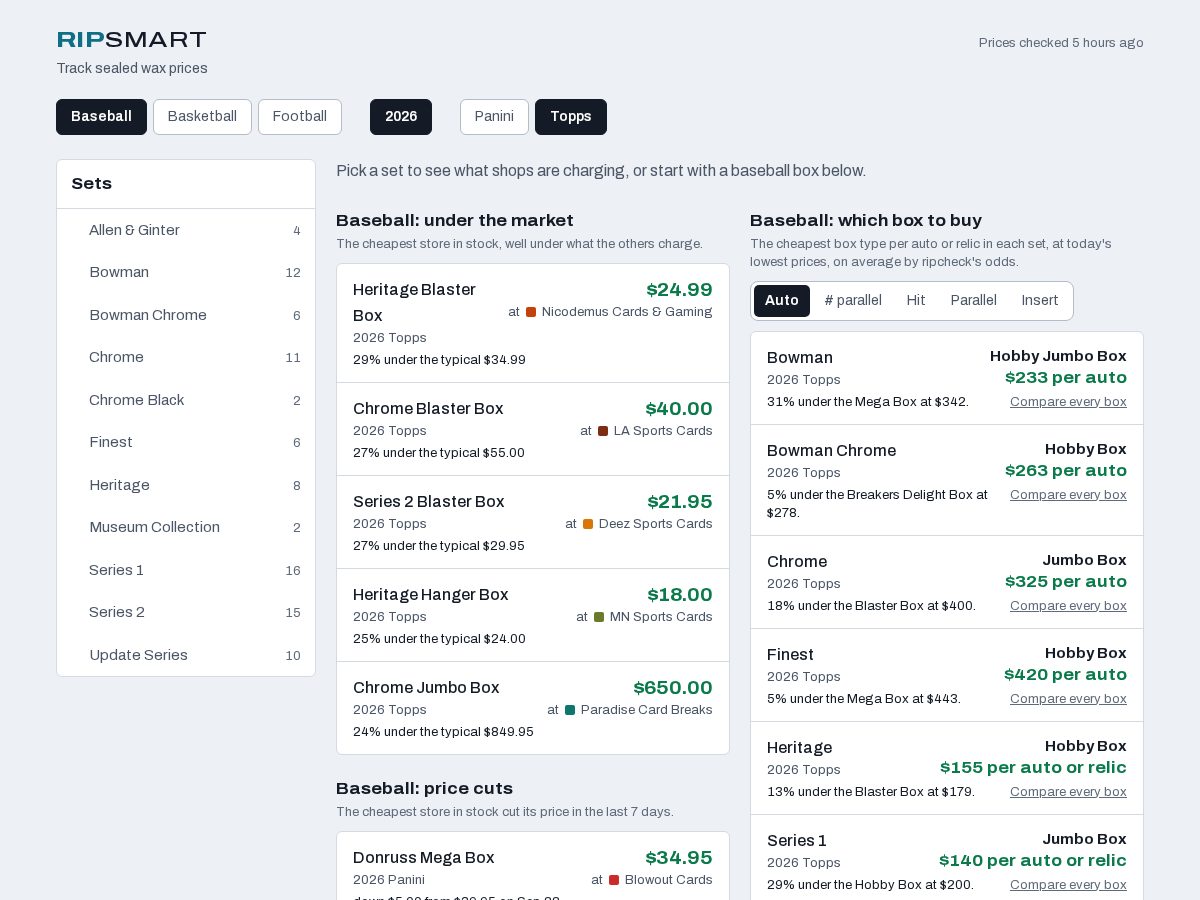
Task: Click the $420 per auto value
Action: [1066, 675]
